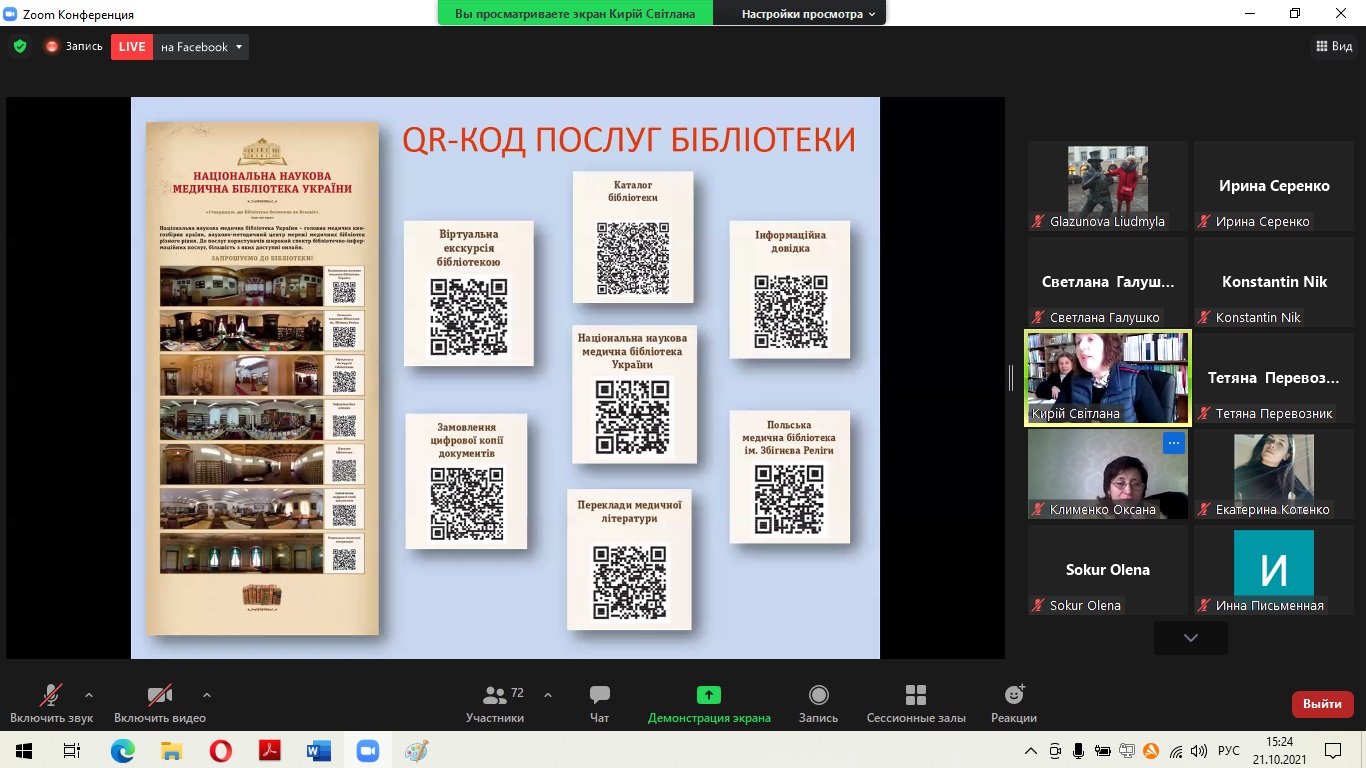Select the Konstantin Nik participant tile
This screenshot has width=1366, height=768.
click(1274, 282)
